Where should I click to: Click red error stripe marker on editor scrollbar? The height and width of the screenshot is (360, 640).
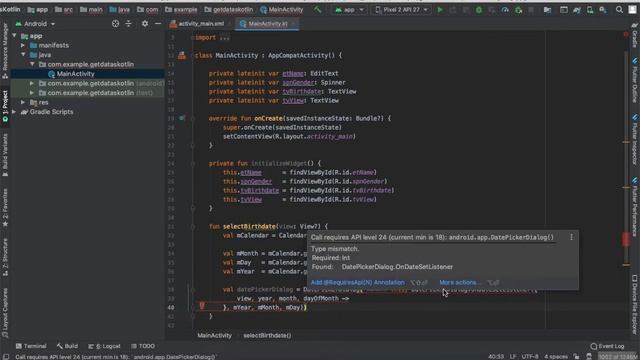pyautogui.click(x=626, y=239)
